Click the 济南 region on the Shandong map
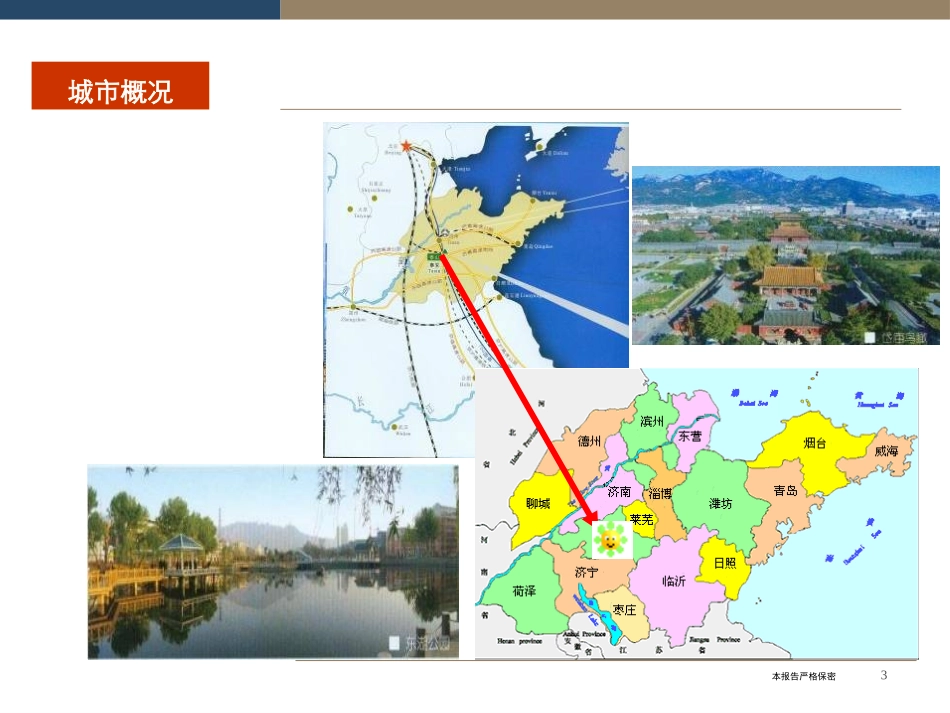This screenshot has width=950, height=713. (x=619, y=491)
